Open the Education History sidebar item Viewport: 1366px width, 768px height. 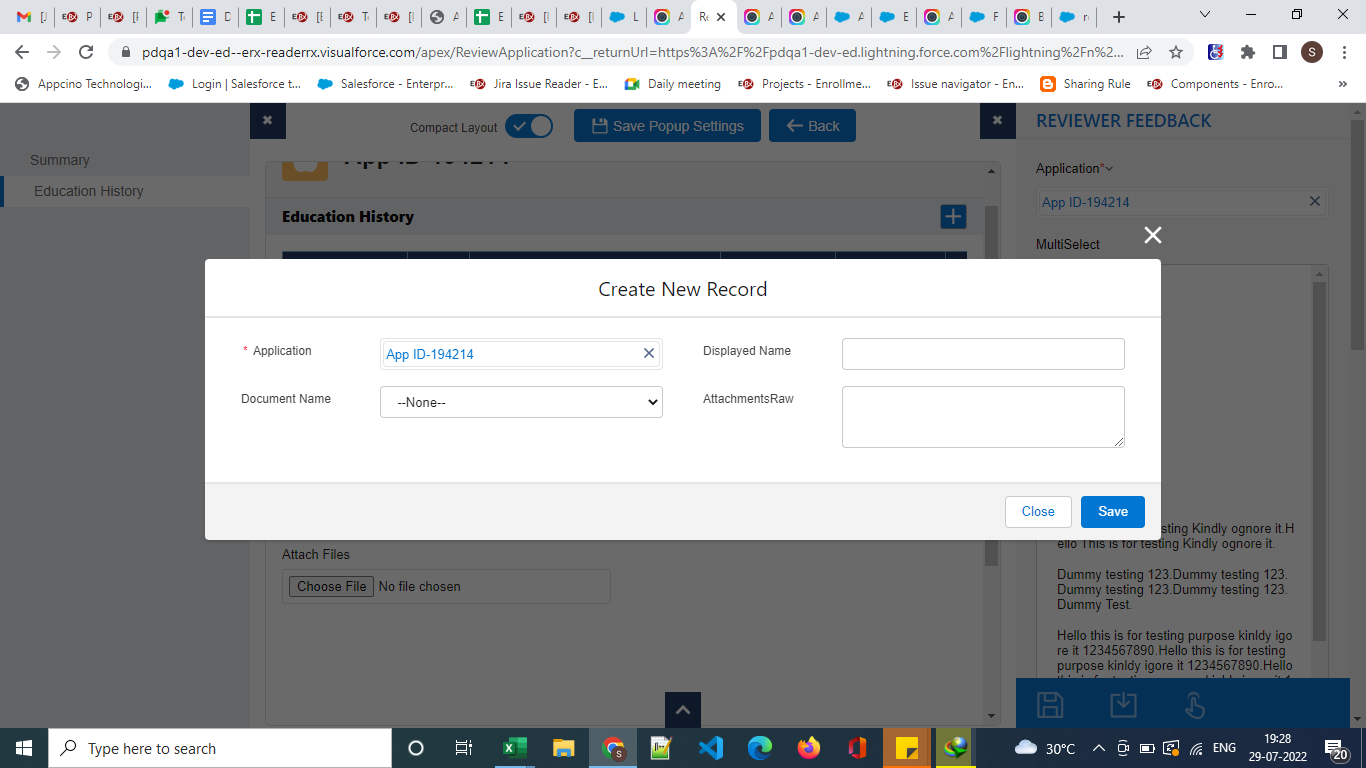click(88, 191)
